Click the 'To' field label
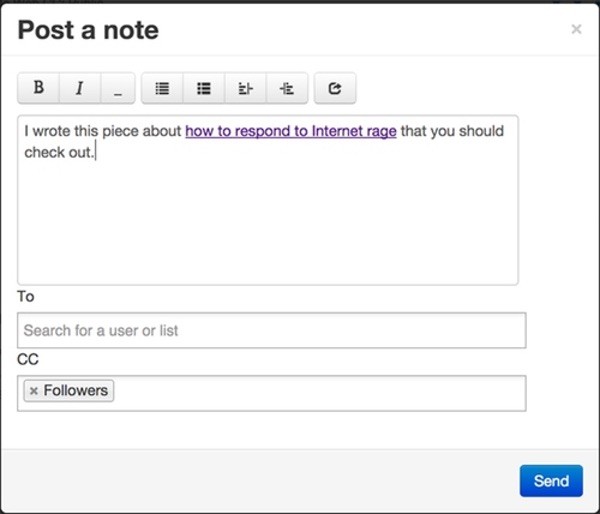Screen dimensions: 600x514 [25, 297]
